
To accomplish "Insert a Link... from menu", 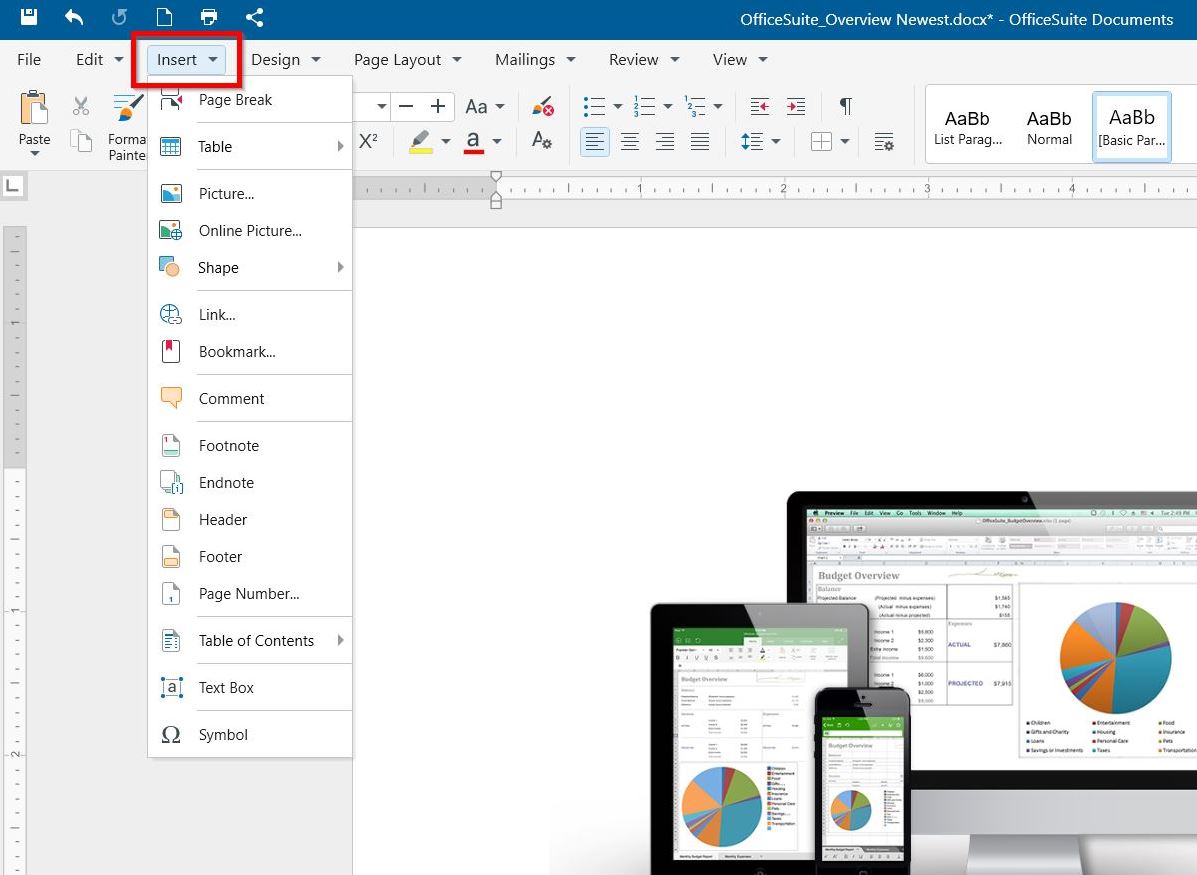I will tap(250, 315).
